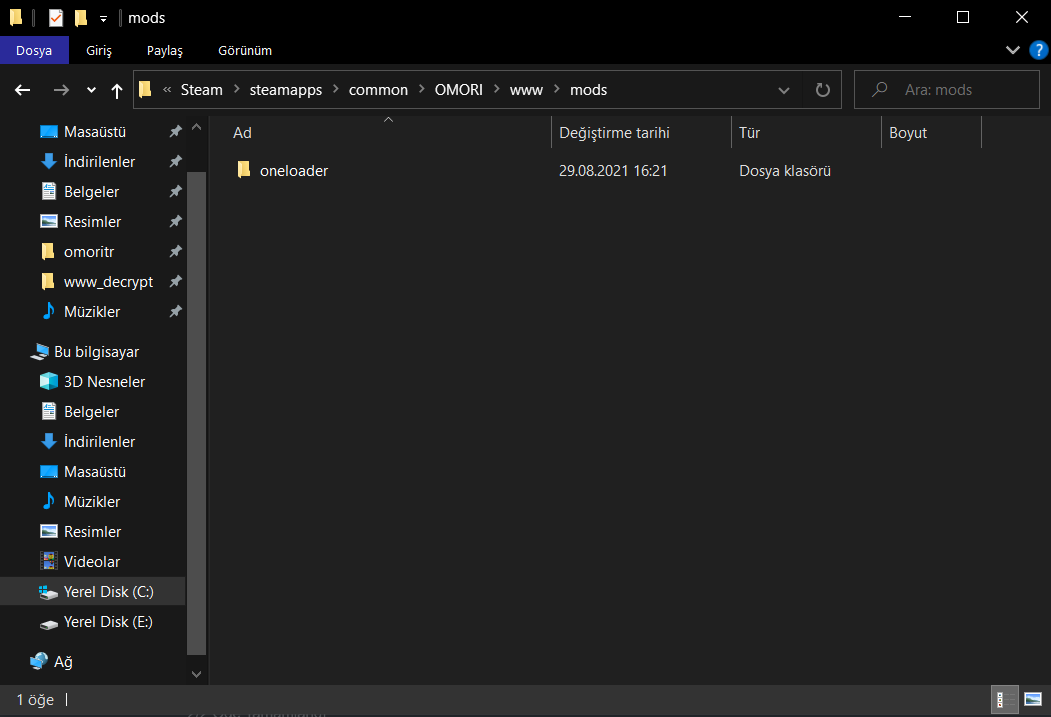This screenshot has width=1051, height=717.
Task: Open Müzikler under Bu bilgisayar
Action: 92,502
